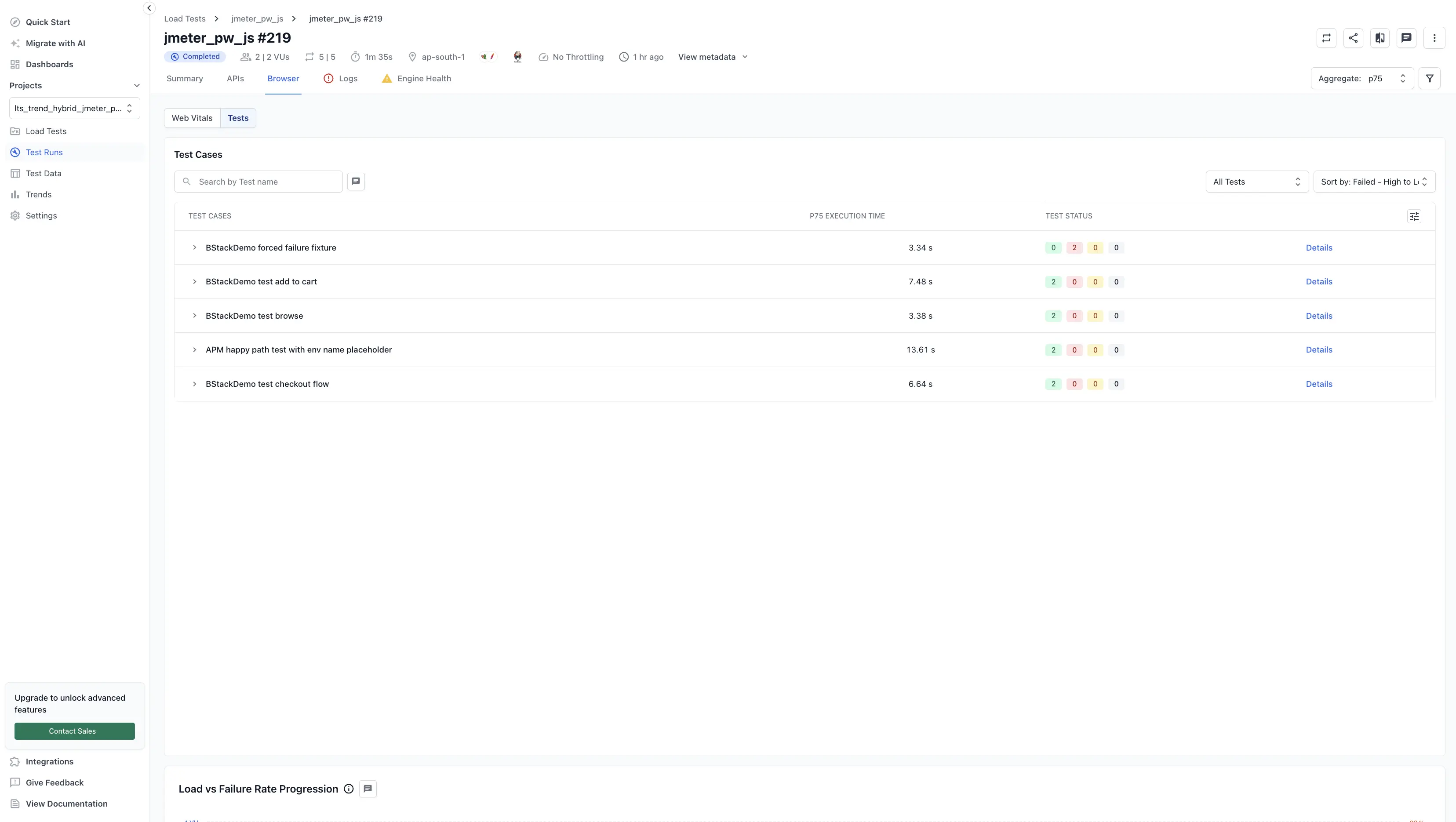Switch to the APIs tab
Screen dimensions: 1456x822
[235, 79]
